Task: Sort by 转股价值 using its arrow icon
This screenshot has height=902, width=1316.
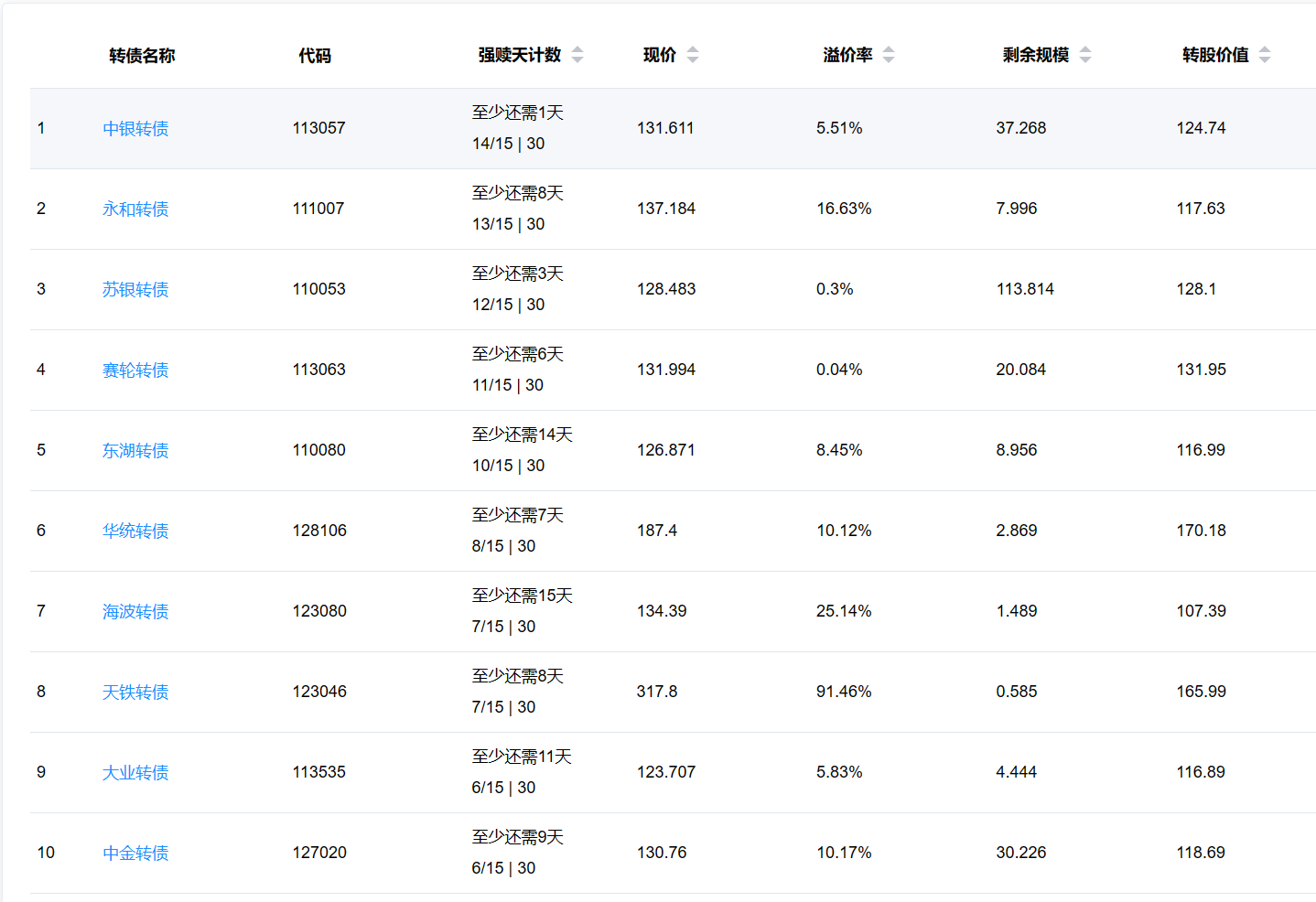Action: 1265,55
